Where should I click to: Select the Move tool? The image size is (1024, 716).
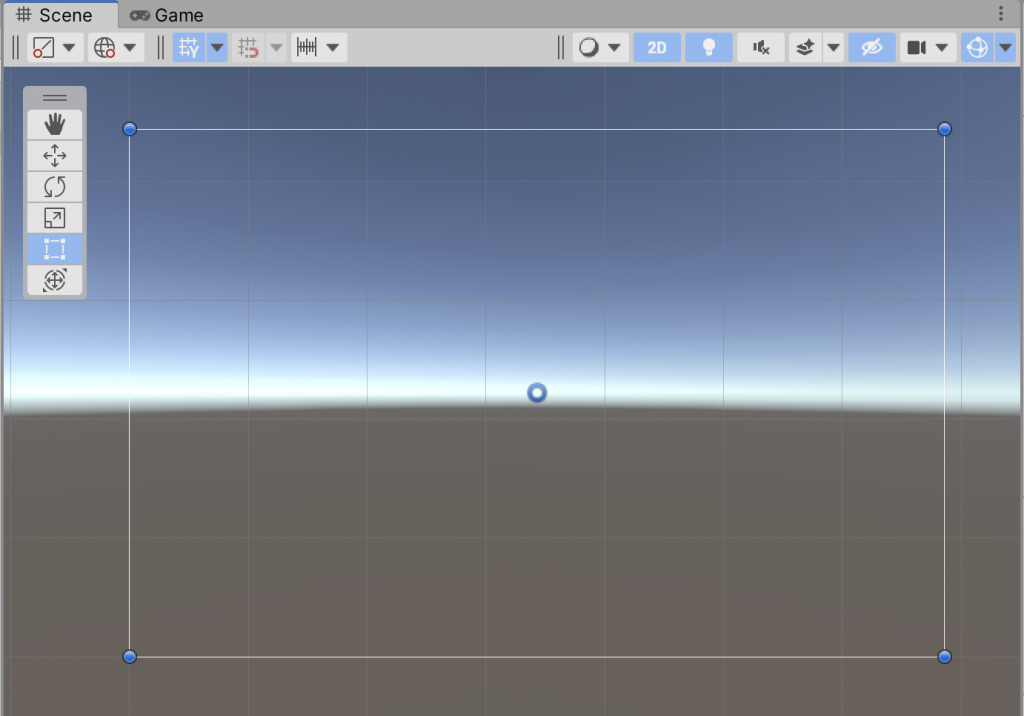pyautogui.click(x=55, y=155)
